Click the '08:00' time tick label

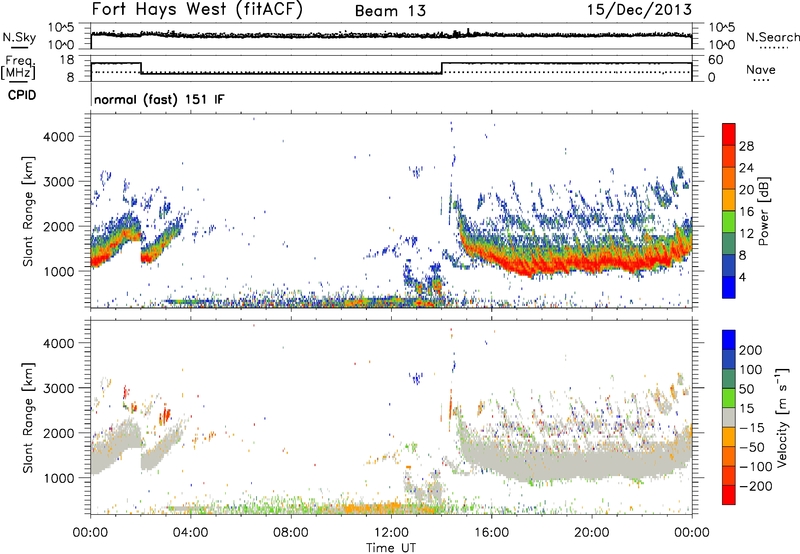point(291,533)
